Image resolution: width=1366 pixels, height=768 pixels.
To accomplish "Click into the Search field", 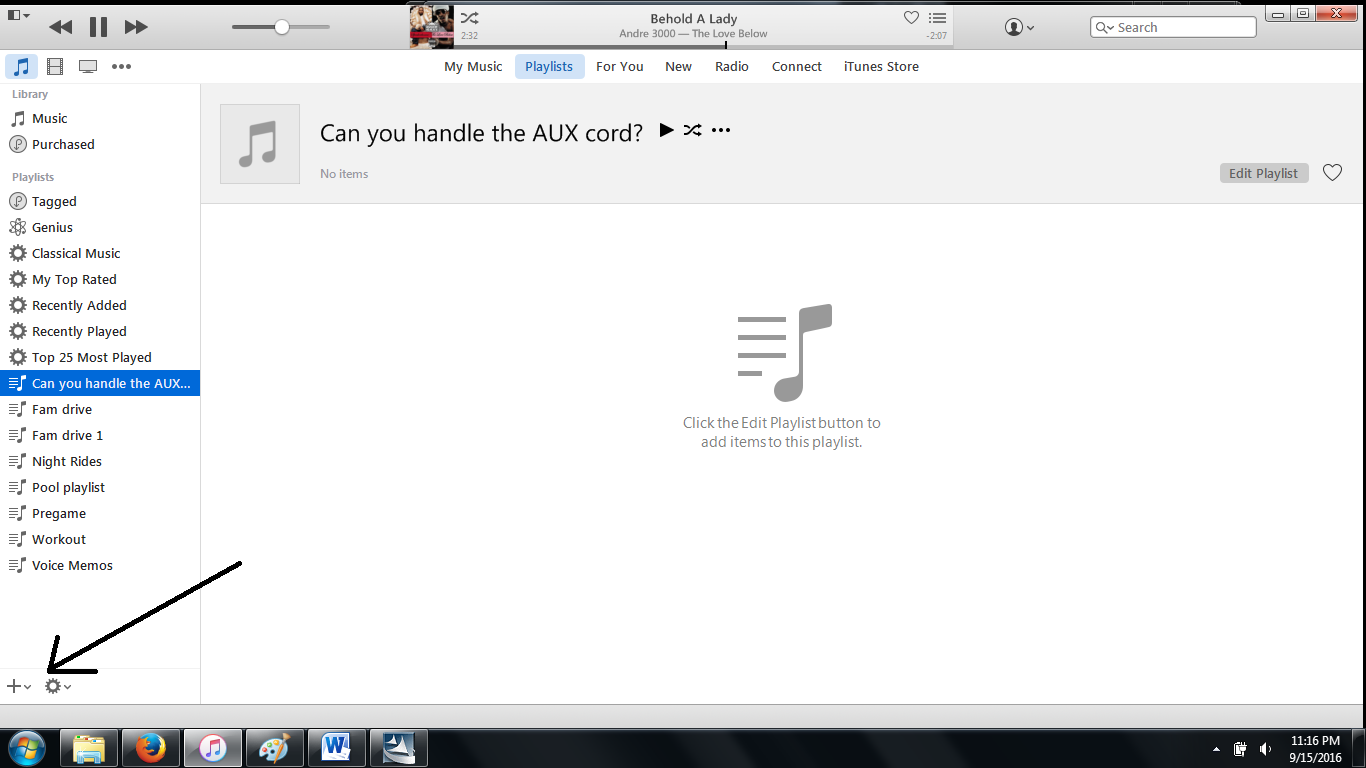I will [1173, 27].
